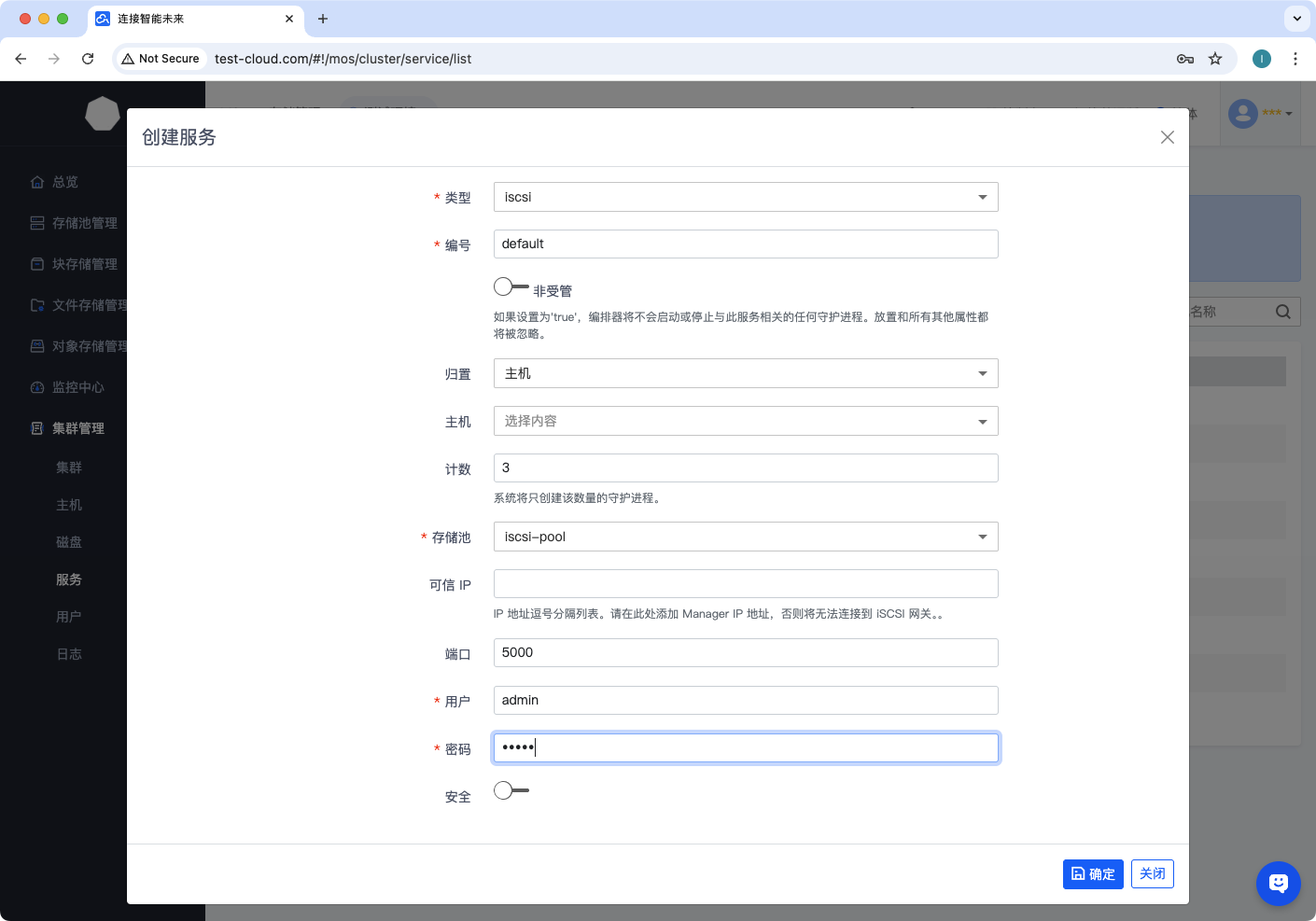Image resolution: width=1316 pixels, height=921 pixels.
Task: Close the 创建服务 dialog with X
Action: pyautogui.click(x=1167, y=137)
